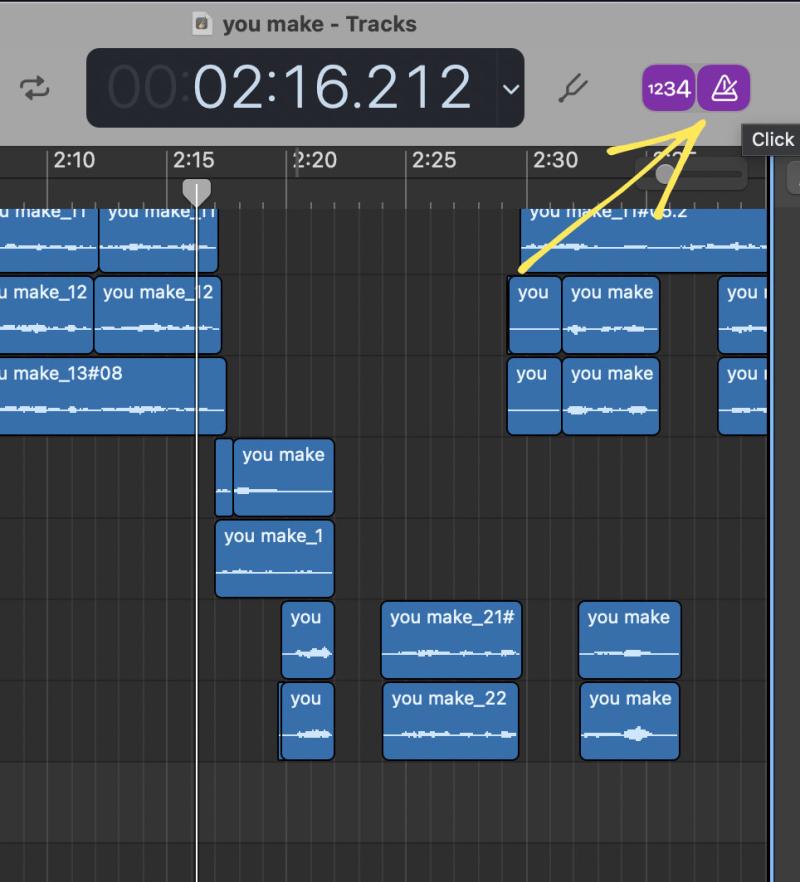Click the document icon in the title bar
The image size is (800, 882).
point(202,24)
